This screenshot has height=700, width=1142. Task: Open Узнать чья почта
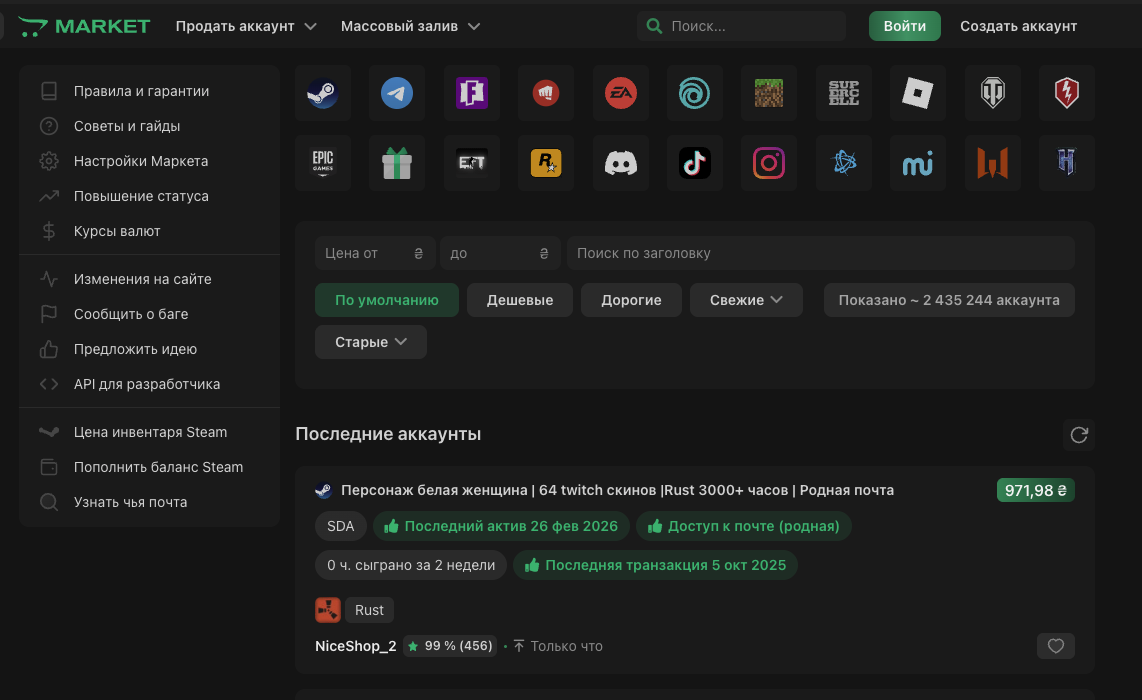pos(149,502)
